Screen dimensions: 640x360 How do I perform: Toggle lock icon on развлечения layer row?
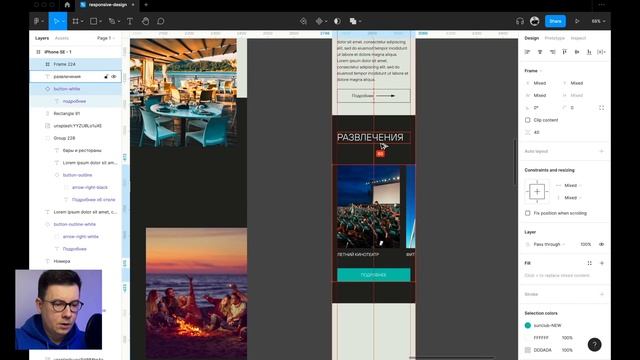pyautogui.click(x=106, y=76)
